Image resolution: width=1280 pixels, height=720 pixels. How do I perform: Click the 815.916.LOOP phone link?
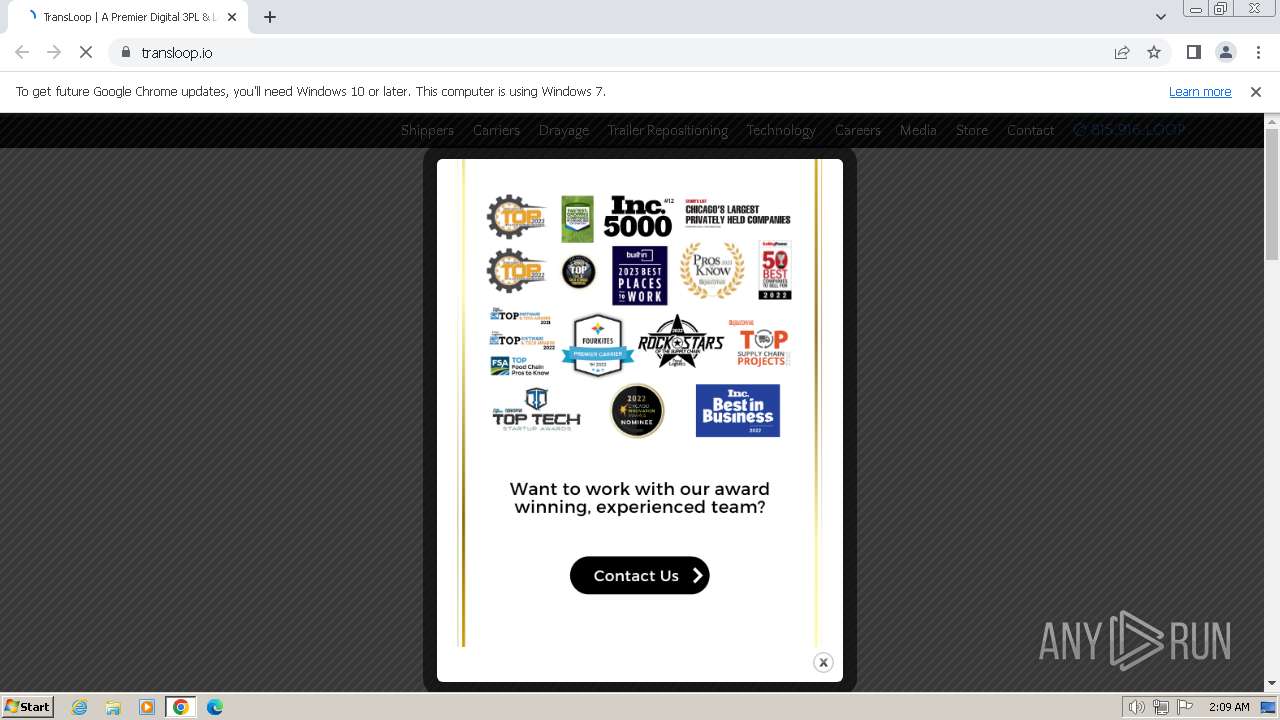pos(1130,130)
